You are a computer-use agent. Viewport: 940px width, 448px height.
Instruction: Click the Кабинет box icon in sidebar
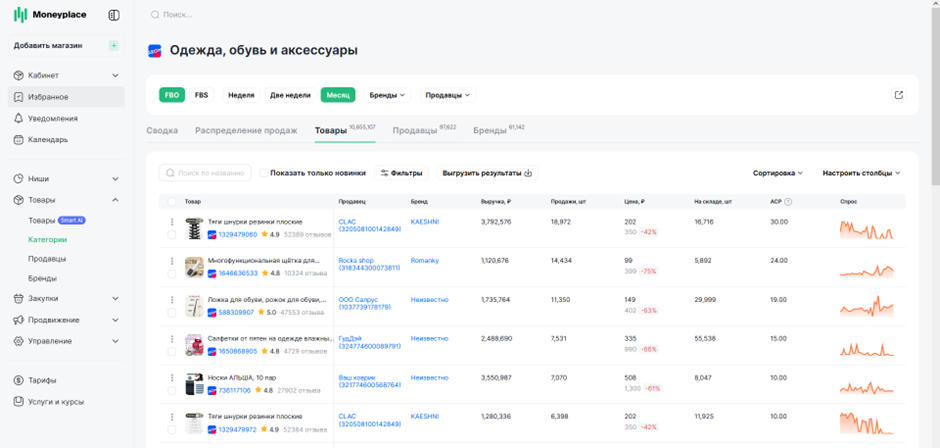pyautogui.click(x=19, y=76)
